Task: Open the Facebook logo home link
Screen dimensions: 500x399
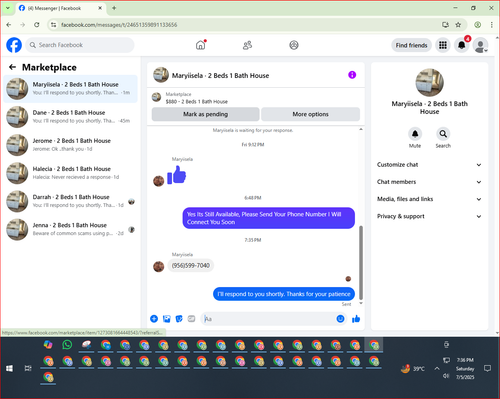Action: [x=14, y=45]
